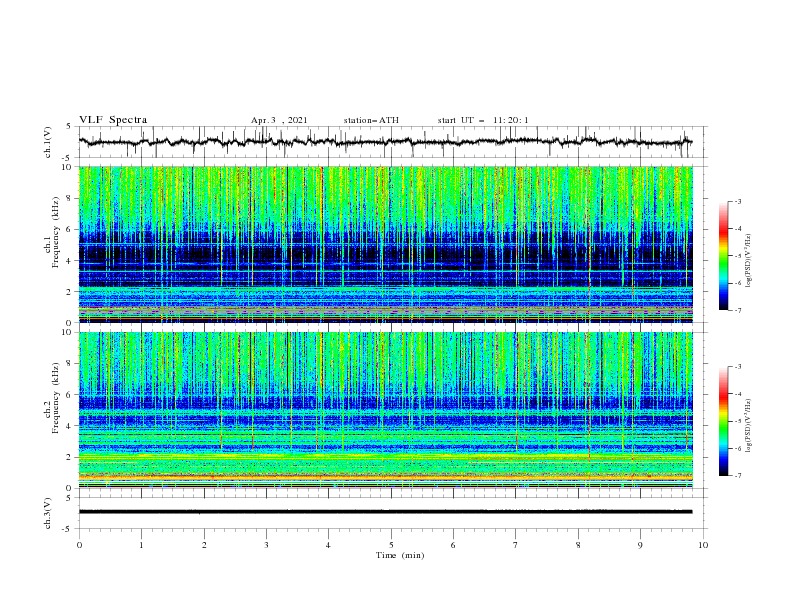Image resolution: width=792 pixels, height=612 pixels.
Task: Click the "VLF Spectra" title text
Action: (113, 120)
